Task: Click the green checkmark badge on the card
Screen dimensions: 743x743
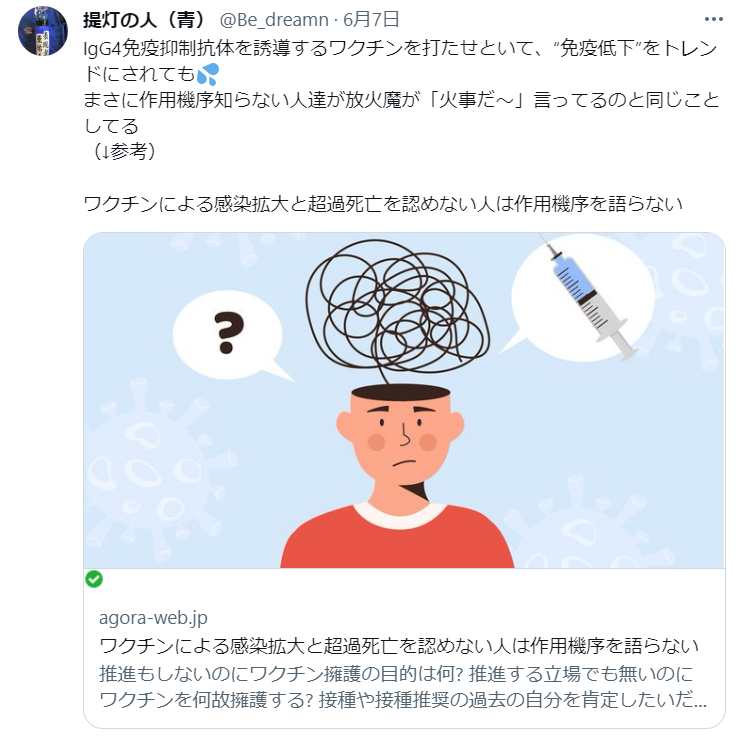Action: [94, 579]
